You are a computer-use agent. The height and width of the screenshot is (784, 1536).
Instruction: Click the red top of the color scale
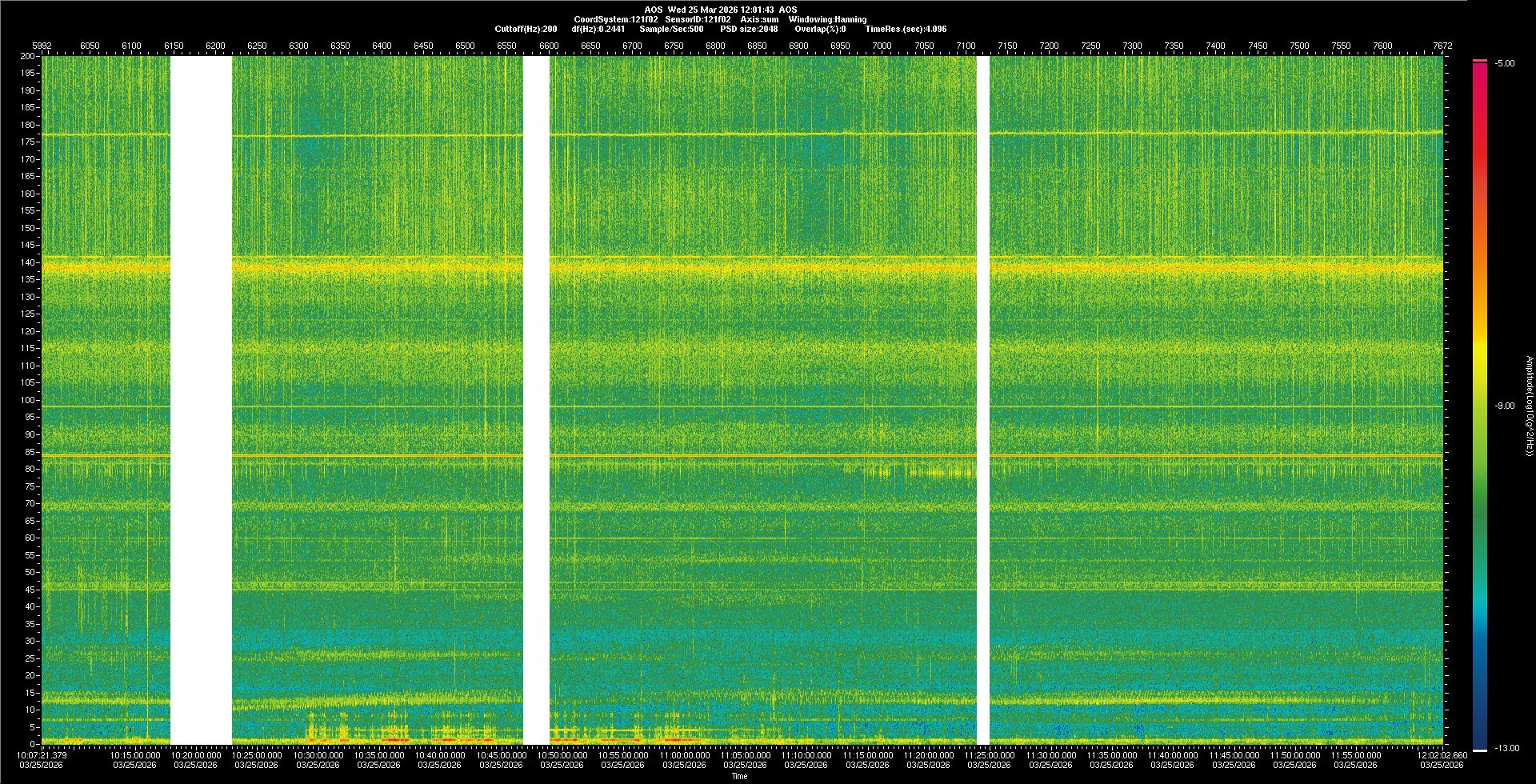click(x=1479, y=72)
